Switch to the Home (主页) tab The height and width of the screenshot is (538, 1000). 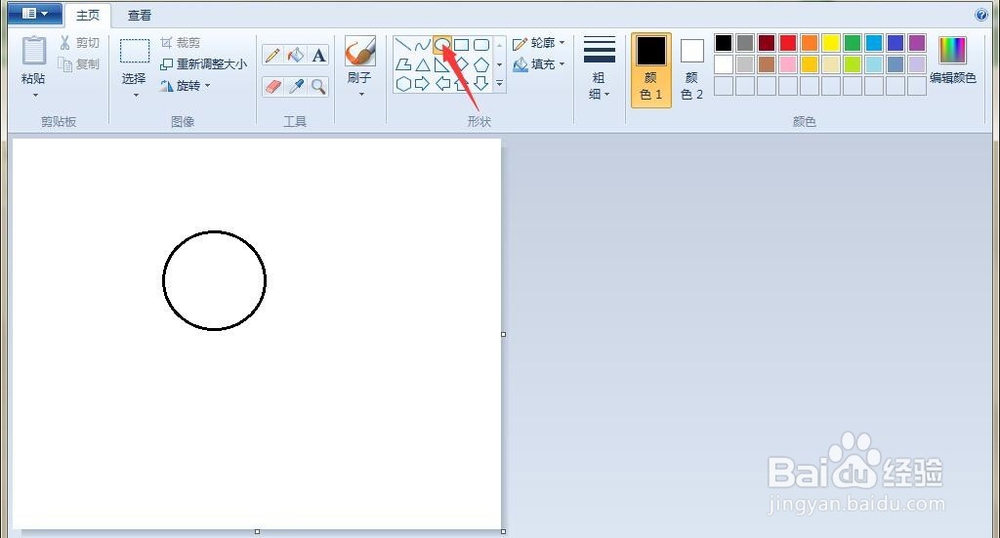click(87, 15)
